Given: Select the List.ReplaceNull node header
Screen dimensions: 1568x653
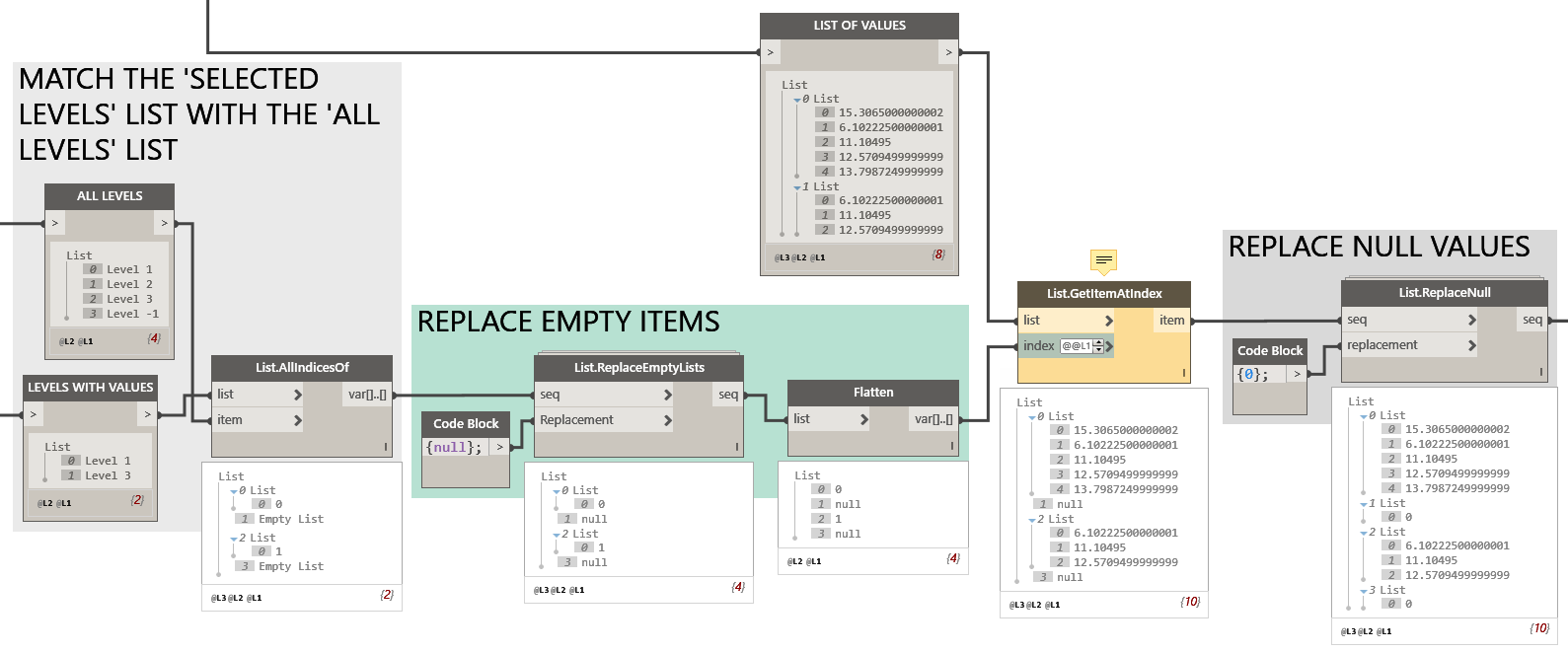Looking at the screenshot, I should pos(1445,292).
